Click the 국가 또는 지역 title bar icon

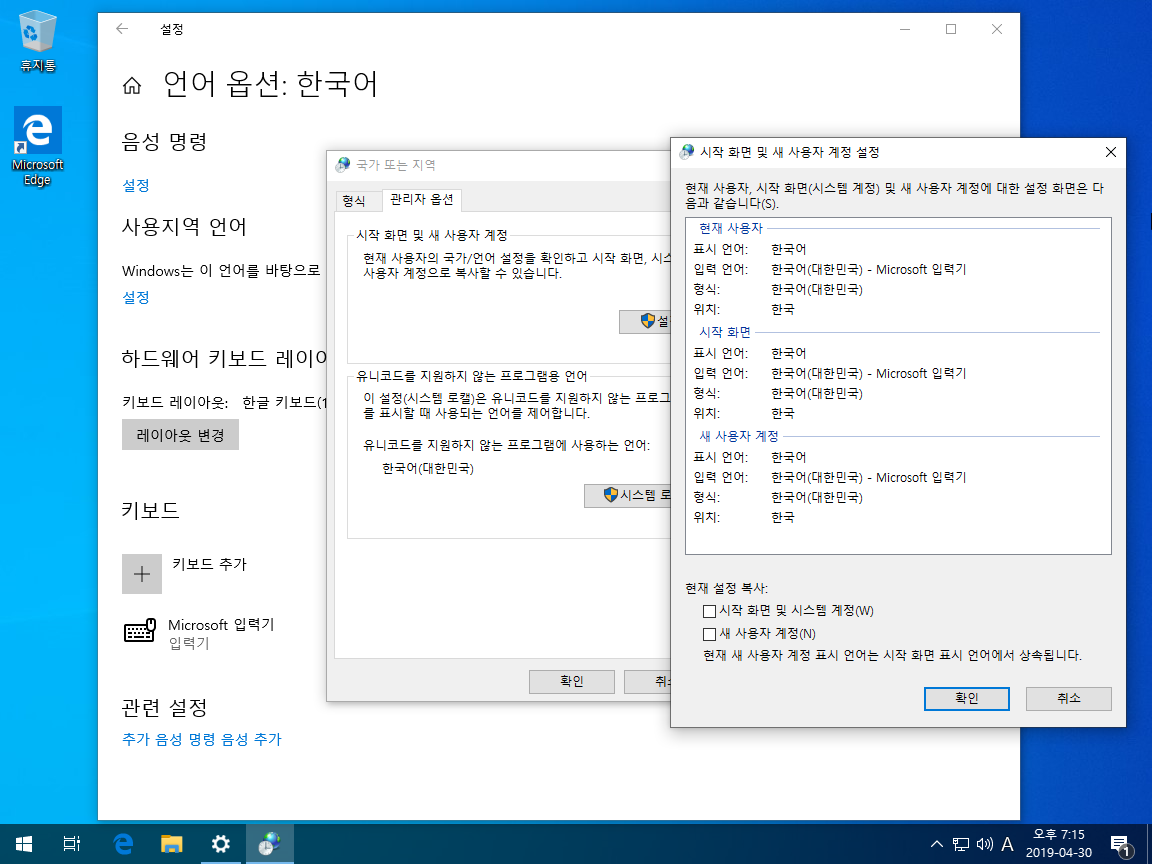342,165
